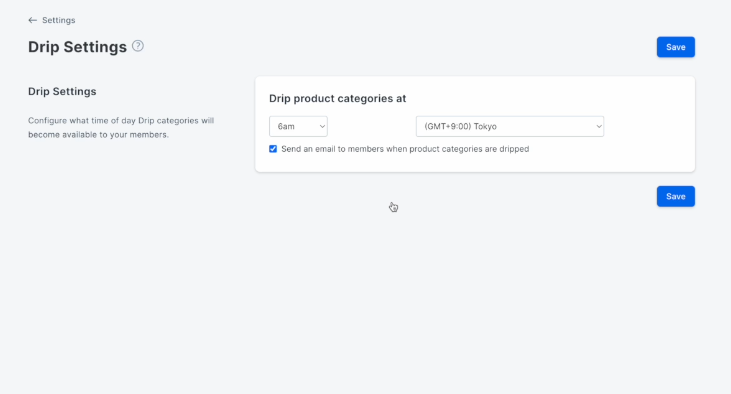Open the help question mark icon
This screenshot has height=394, width=731.
click(138, 46)
